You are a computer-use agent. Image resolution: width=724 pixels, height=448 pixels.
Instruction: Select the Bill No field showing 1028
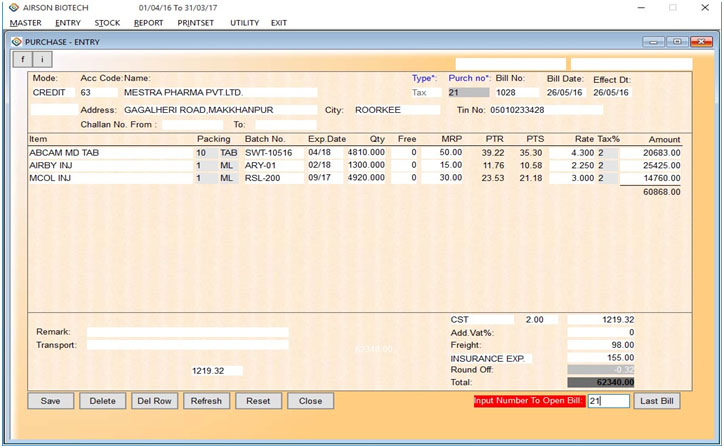pos(516,92)
